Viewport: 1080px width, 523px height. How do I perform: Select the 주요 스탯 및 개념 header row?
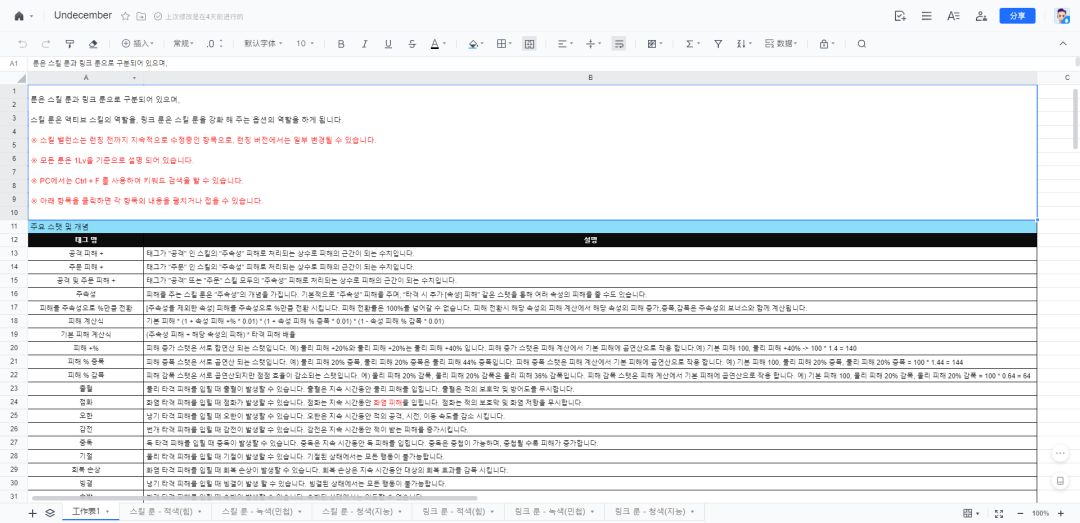pos(532,226)
